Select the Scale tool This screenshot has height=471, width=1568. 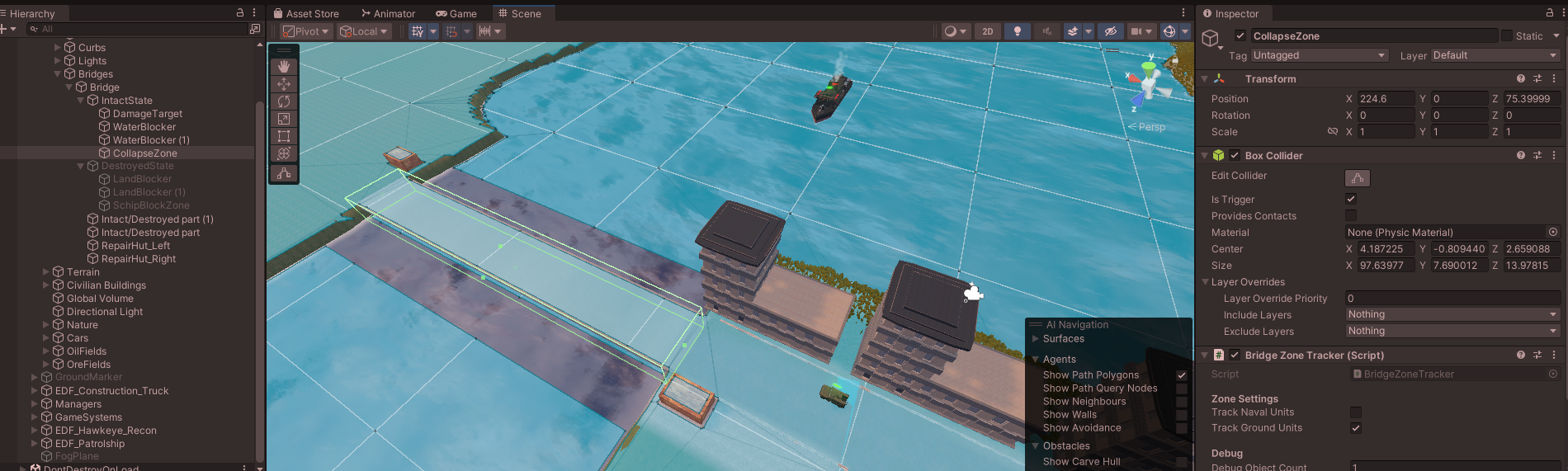(x=284, y=119)
